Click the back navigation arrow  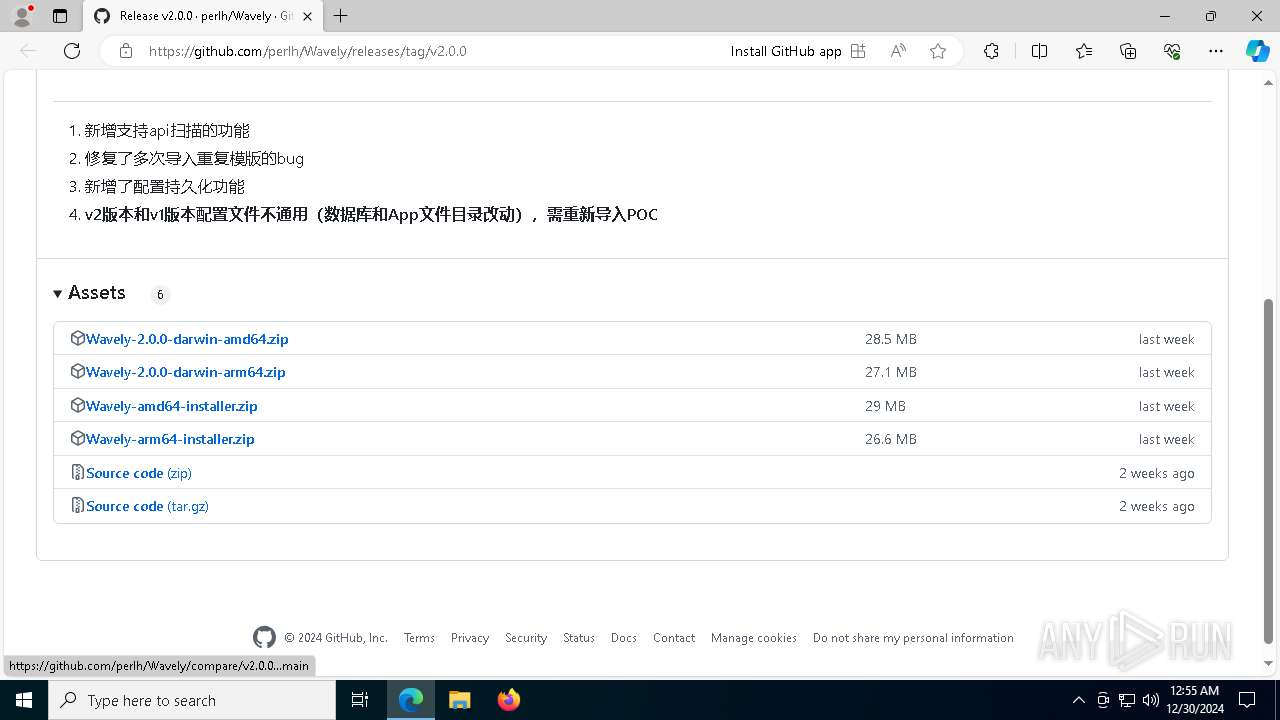click(x=28, y=51)
